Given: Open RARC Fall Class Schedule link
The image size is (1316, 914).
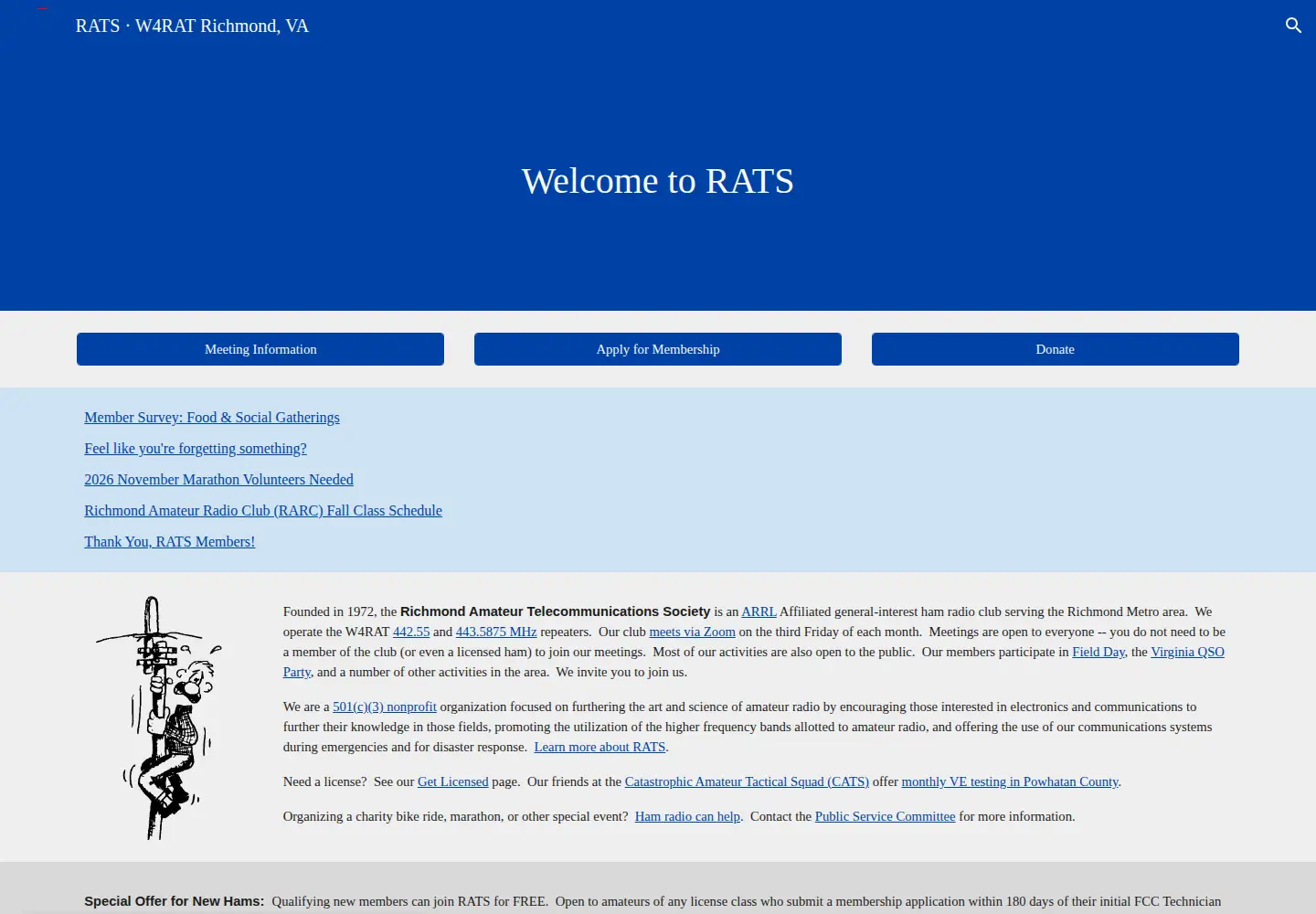Looking at the screenshot, I should coord(263,511).
